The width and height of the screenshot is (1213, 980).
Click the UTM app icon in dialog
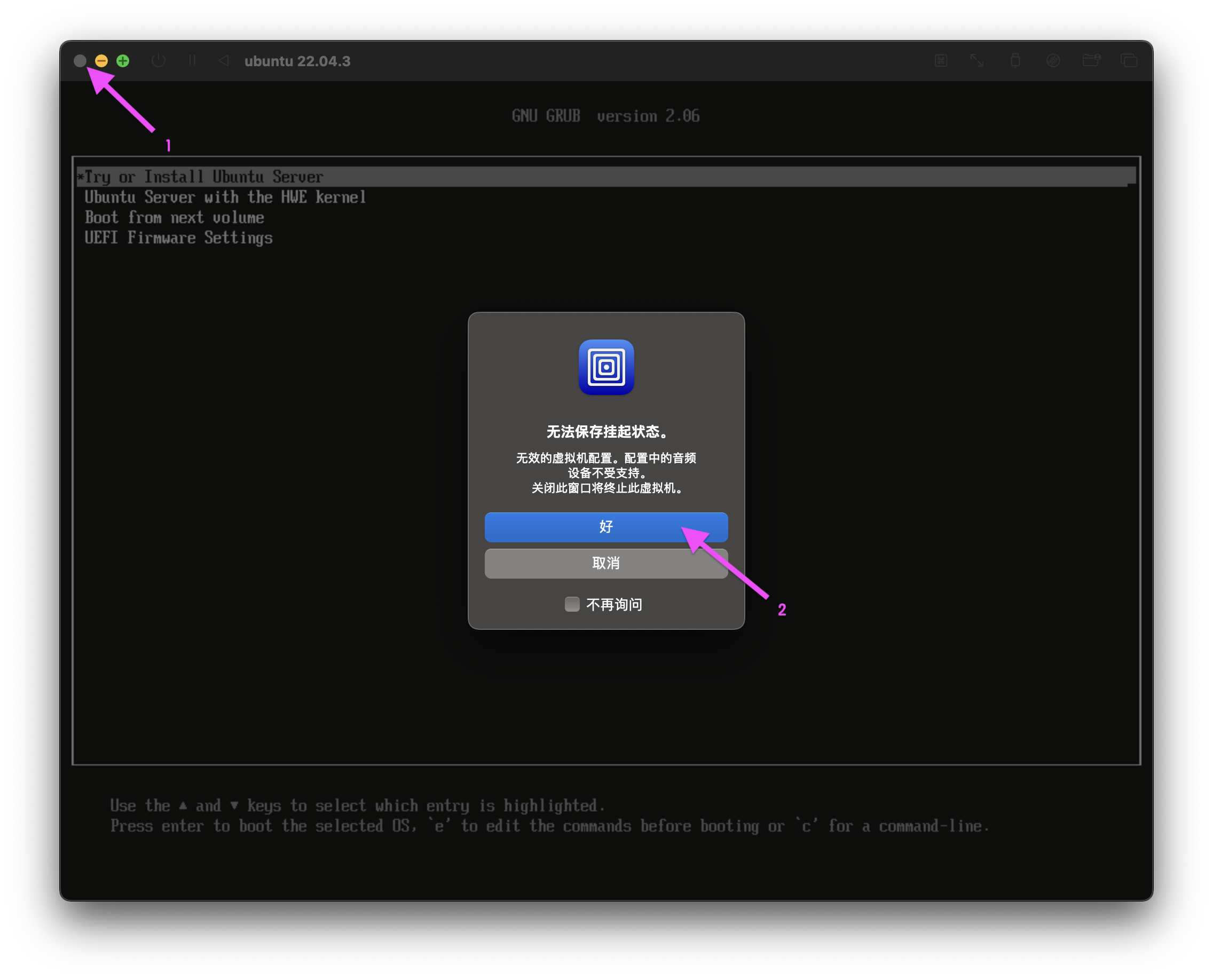[606, 367]
